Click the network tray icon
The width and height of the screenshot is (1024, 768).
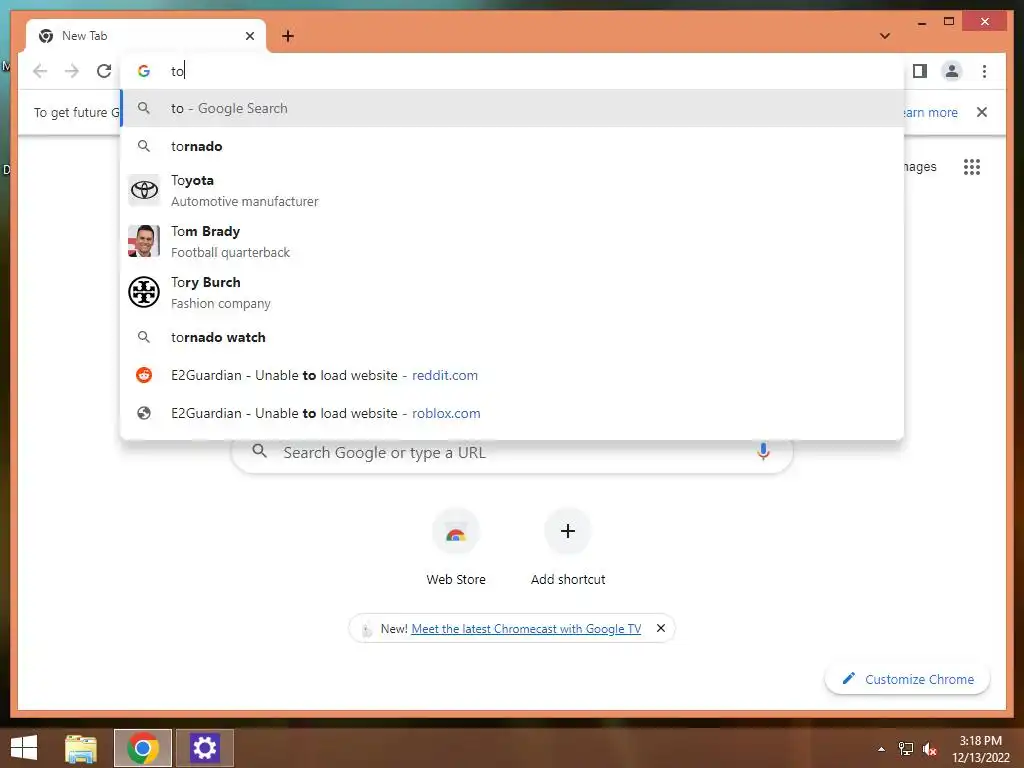[x=906, y=749]
